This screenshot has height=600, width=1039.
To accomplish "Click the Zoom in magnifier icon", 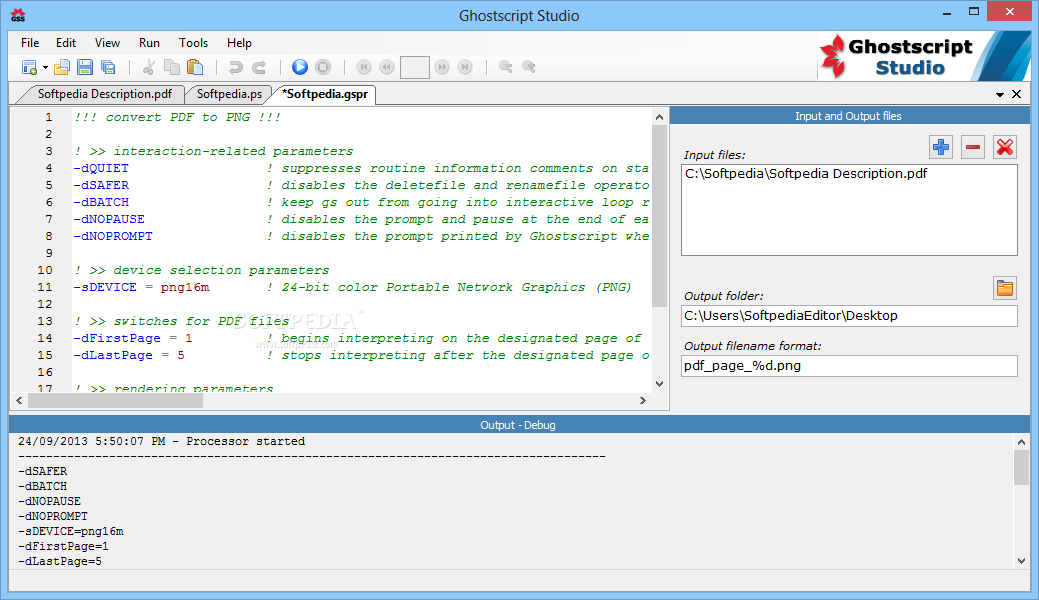I will click(529, 67).
